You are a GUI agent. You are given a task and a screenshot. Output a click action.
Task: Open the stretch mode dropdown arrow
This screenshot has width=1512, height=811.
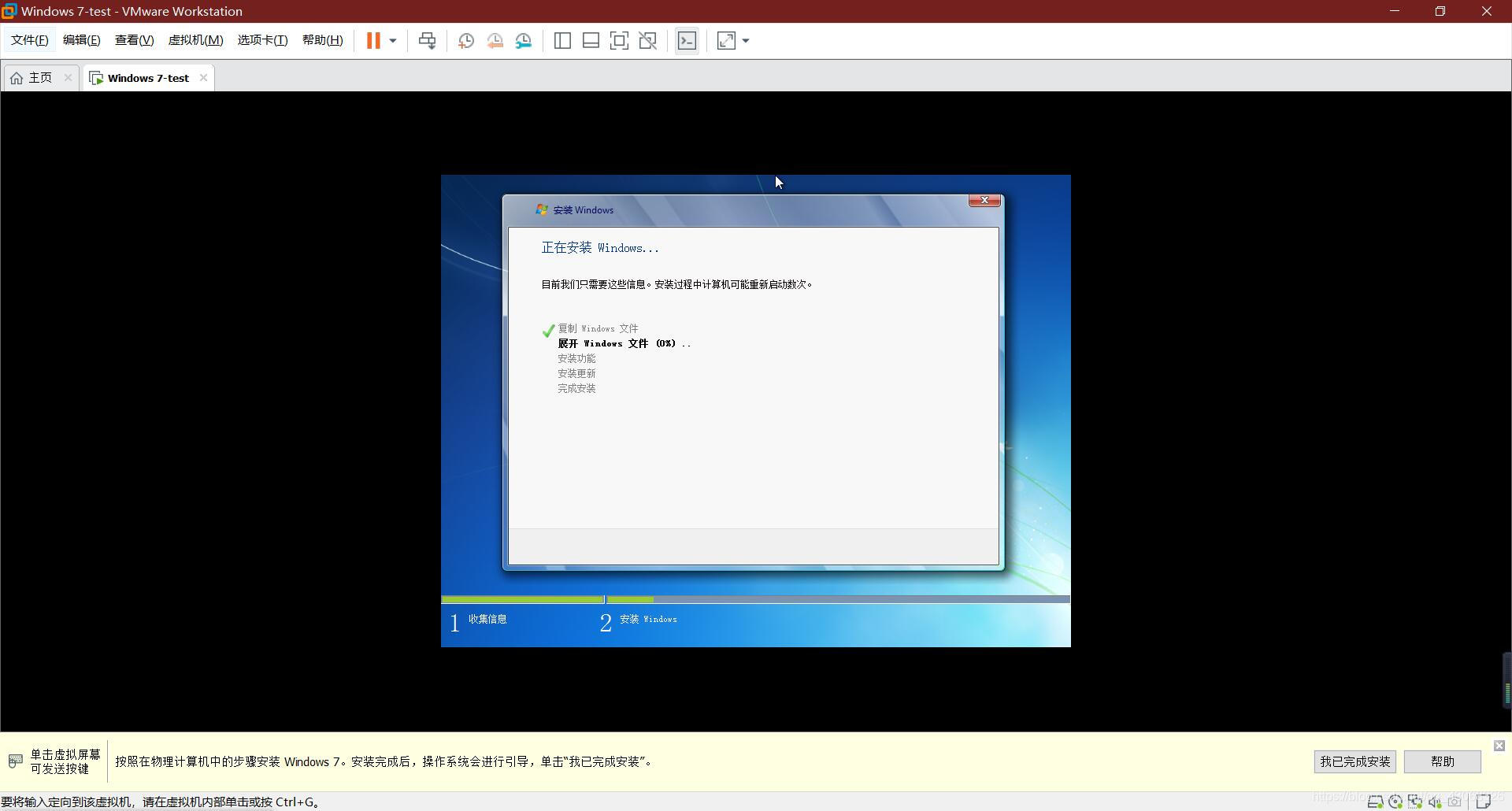[x=746, y=41]
